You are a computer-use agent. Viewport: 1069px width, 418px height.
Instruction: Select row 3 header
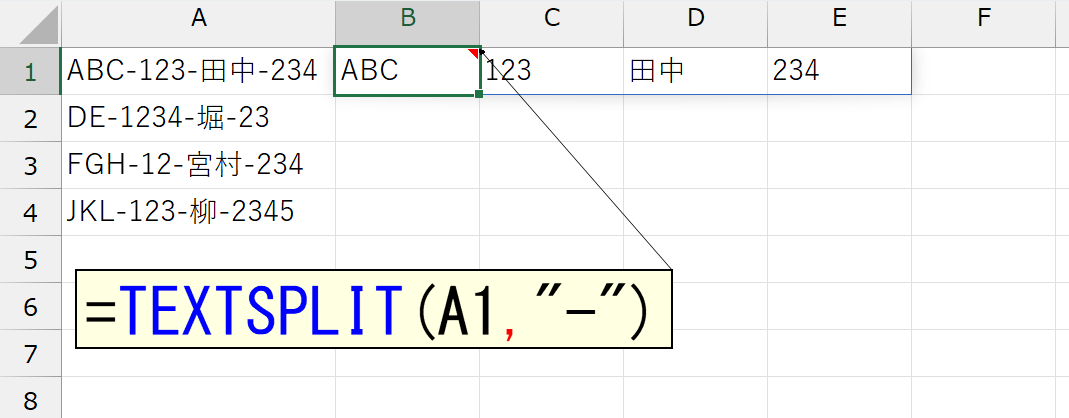pos(31,165)
